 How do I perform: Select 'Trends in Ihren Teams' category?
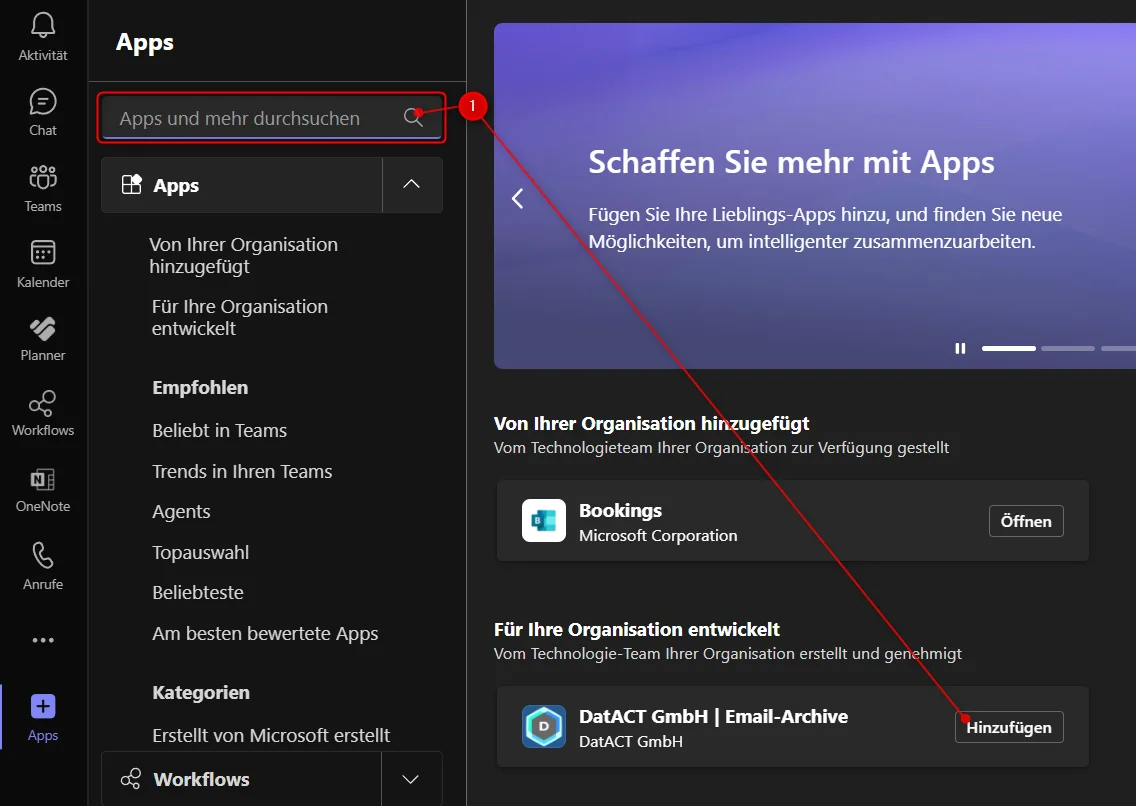pos(242,471)
